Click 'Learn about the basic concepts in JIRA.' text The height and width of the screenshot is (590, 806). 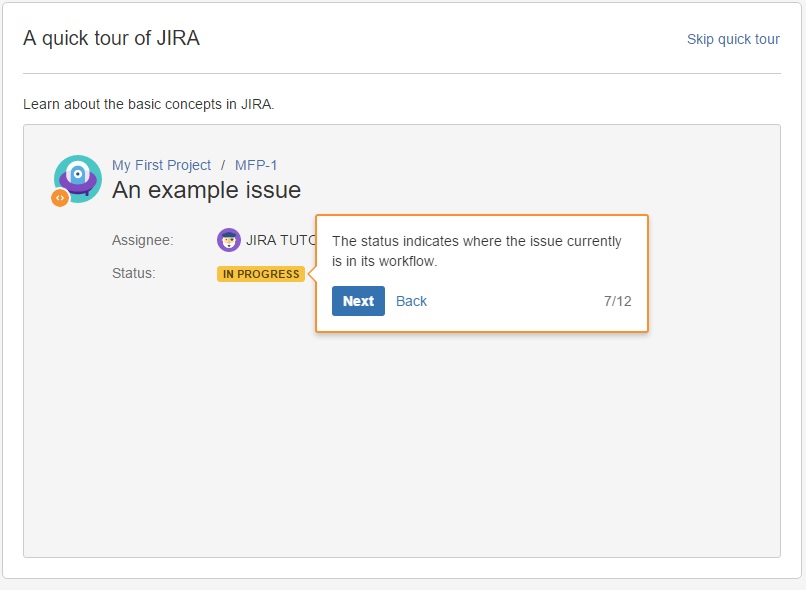pos(149,104)
